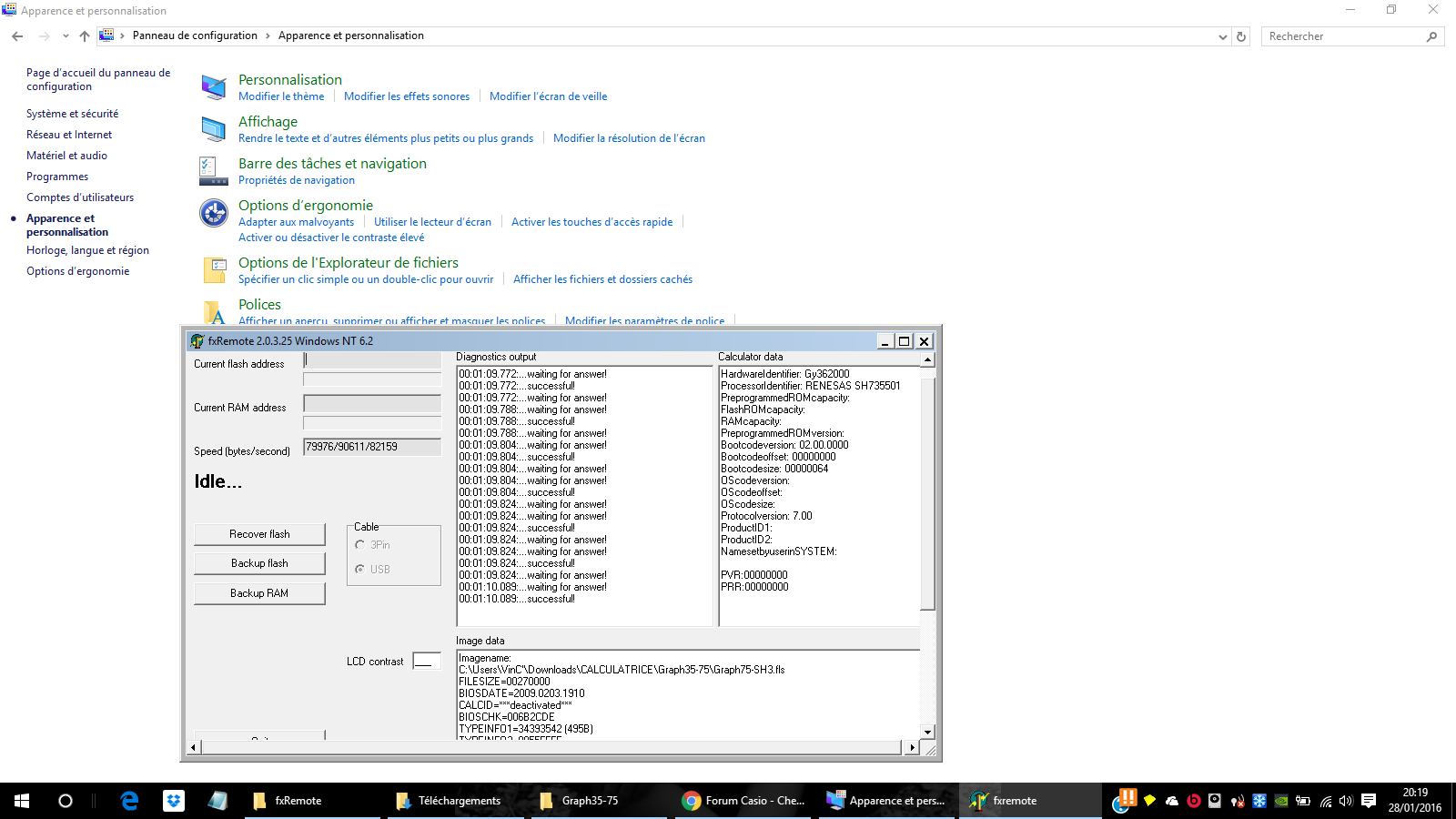Screen dimensions: 1456x819
Task: Select the 3Pin cable radio button
Action: (x=360, y=544)
